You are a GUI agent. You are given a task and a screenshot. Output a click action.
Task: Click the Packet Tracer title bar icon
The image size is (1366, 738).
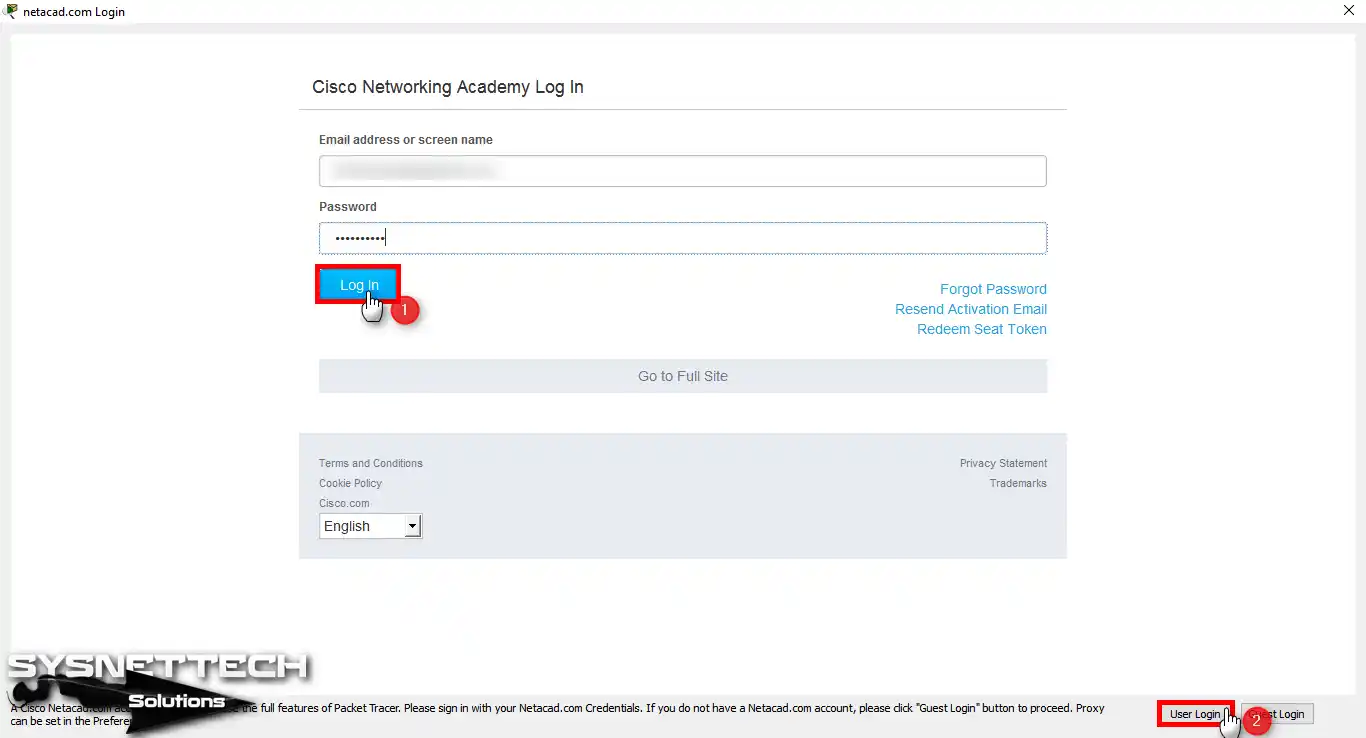coord(11,12)
